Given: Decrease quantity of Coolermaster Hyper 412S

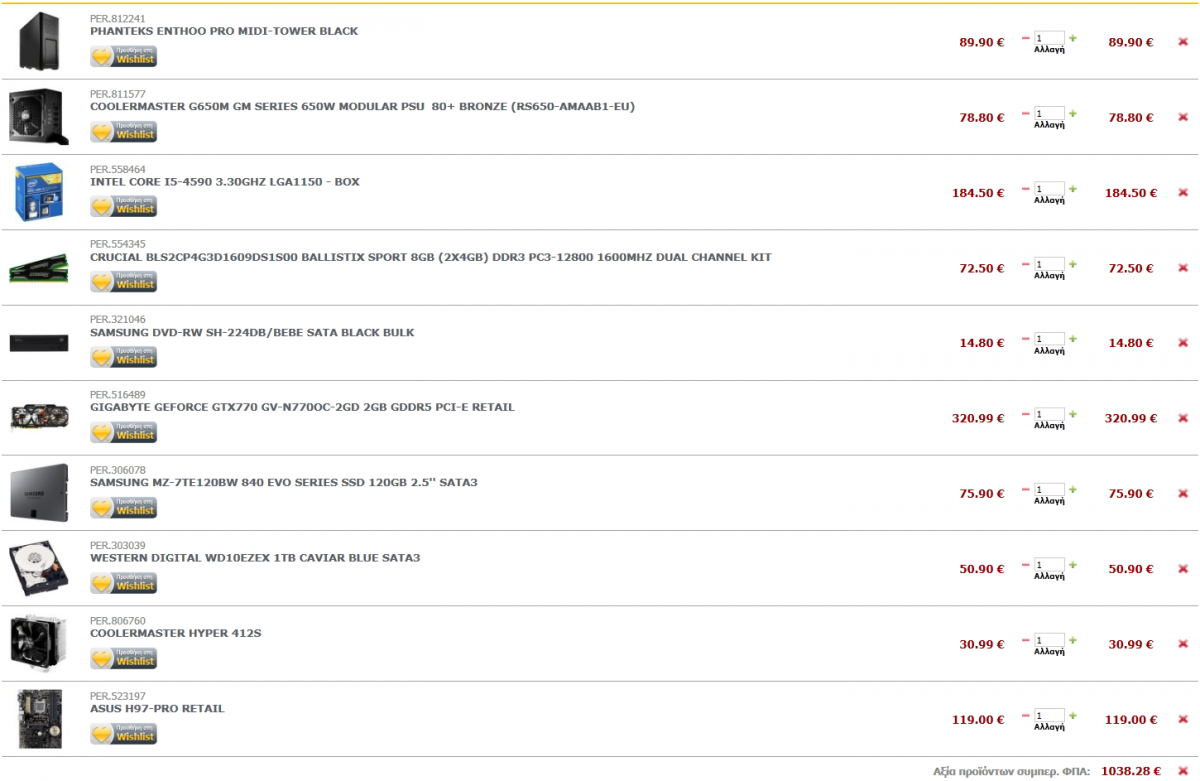Looking at the screenshot, I should [x=1026, y=640].
